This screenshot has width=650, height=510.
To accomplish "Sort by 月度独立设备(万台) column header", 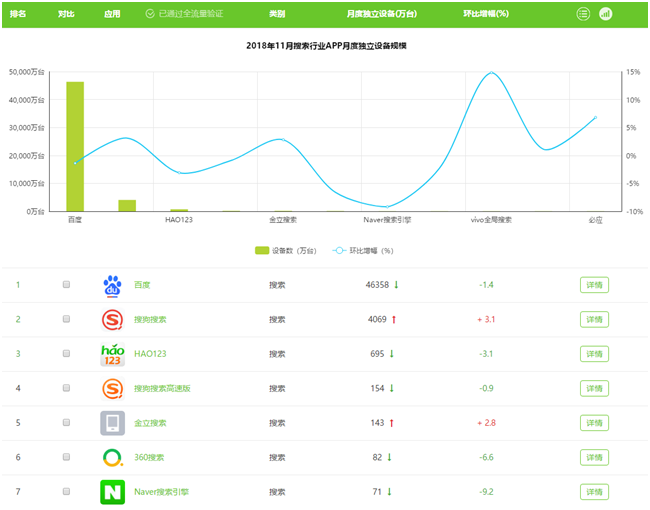I will click(x=381, y=14).
